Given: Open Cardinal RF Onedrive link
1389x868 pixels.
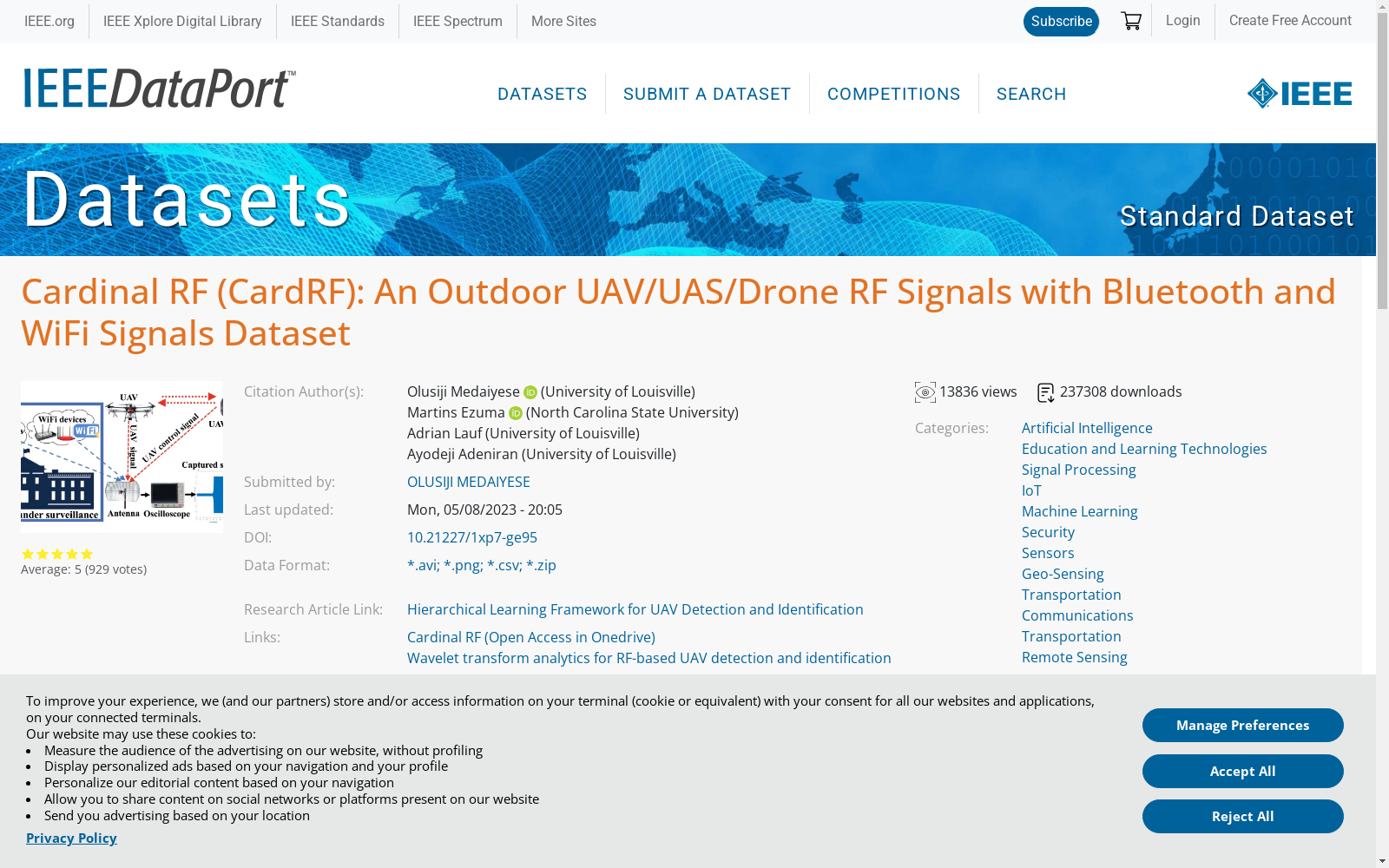Looking at the screenshot, I should click(531, 637).
